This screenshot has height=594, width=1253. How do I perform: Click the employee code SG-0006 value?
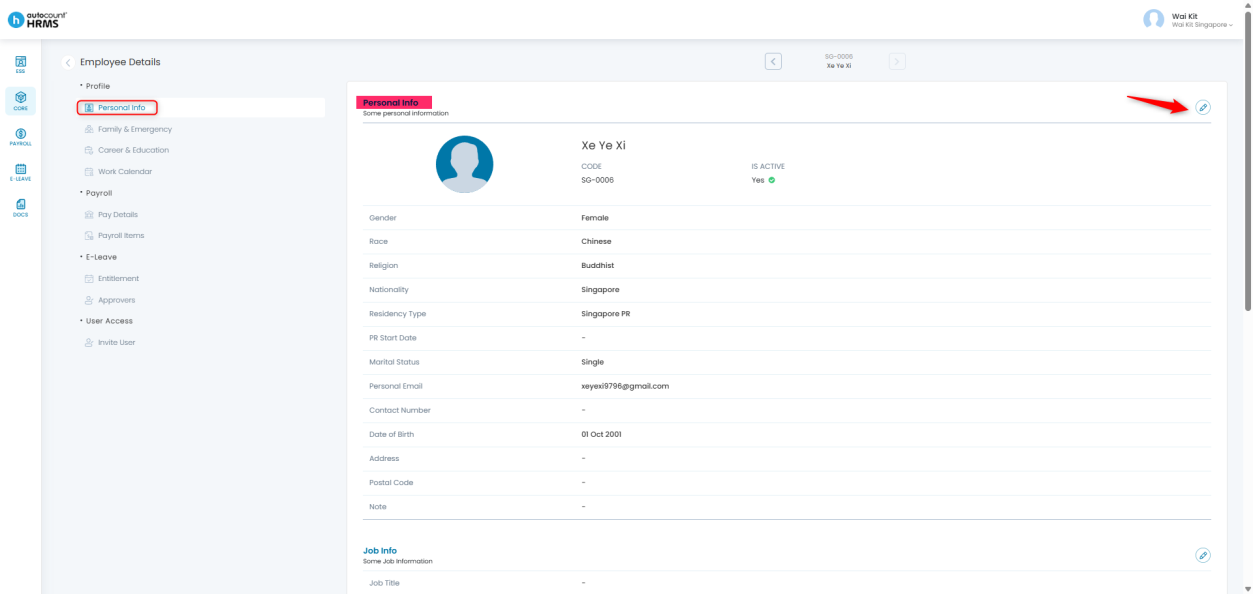597,180
